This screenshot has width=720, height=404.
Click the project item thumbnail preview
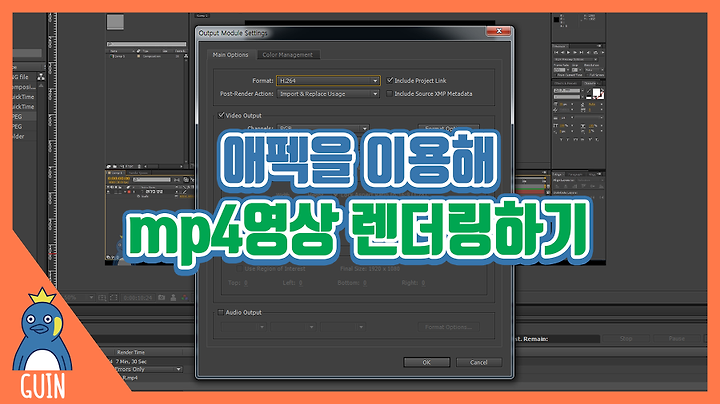(115, 22)
